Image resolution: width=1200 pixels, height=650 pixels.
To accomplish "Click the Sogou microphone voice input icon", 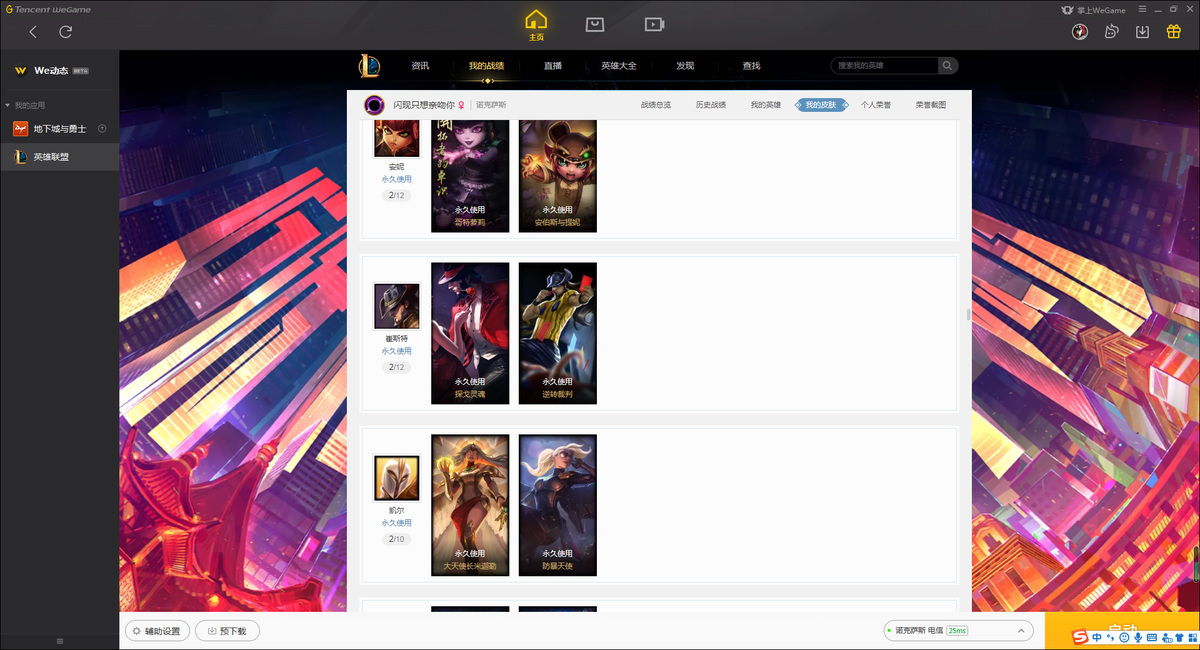I will [x=1138, y=638].
